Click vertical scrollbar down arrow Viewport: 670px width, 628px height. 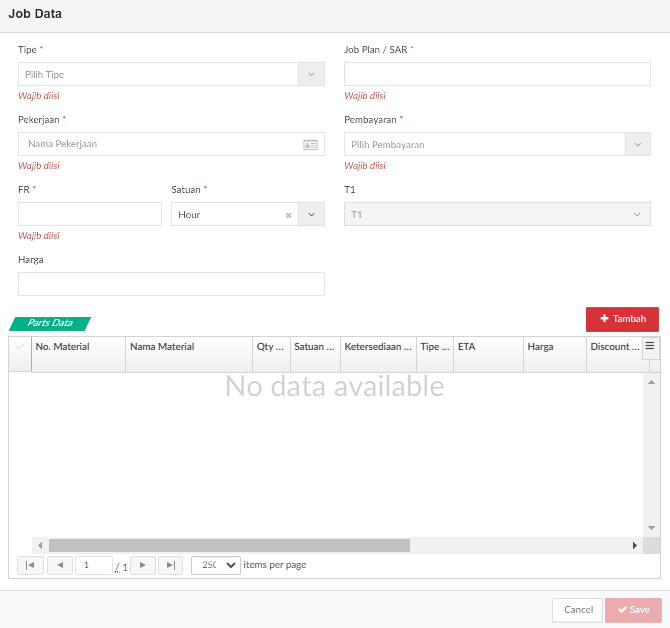[651, 528]
